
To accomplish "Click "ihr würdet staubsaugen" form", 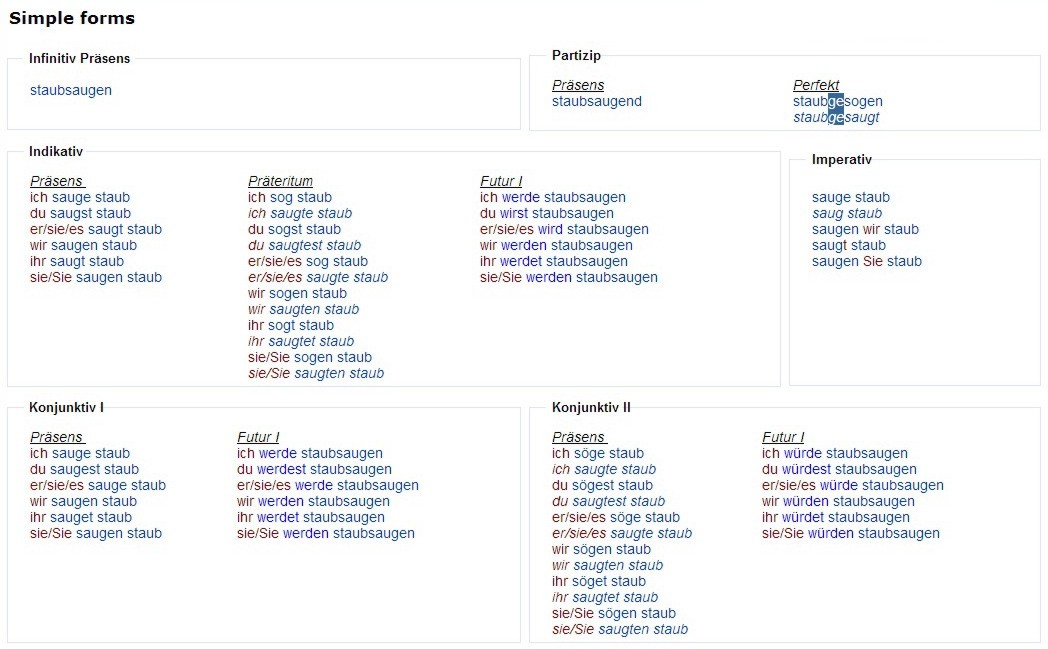I will (836, 517).
